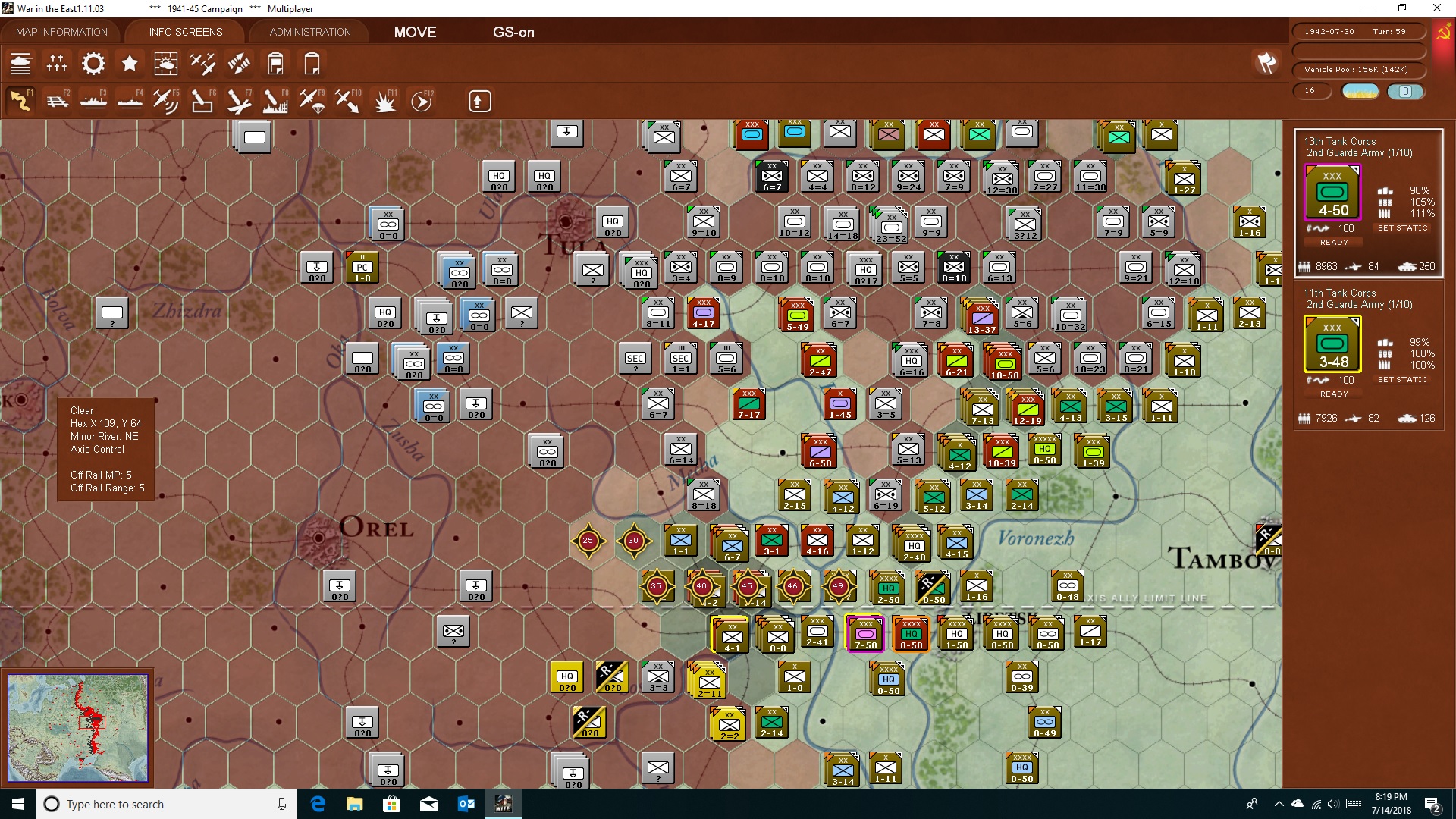The width and height of the screenshot is (1456, 819).
Task: Click the white flags icon near date panel
Action: coord(1266,64)
